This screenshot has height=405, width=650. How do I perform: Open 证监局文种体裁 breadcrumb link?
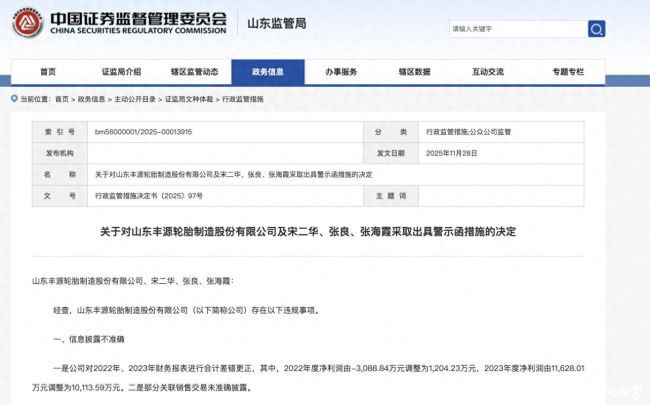coord(189,99)
